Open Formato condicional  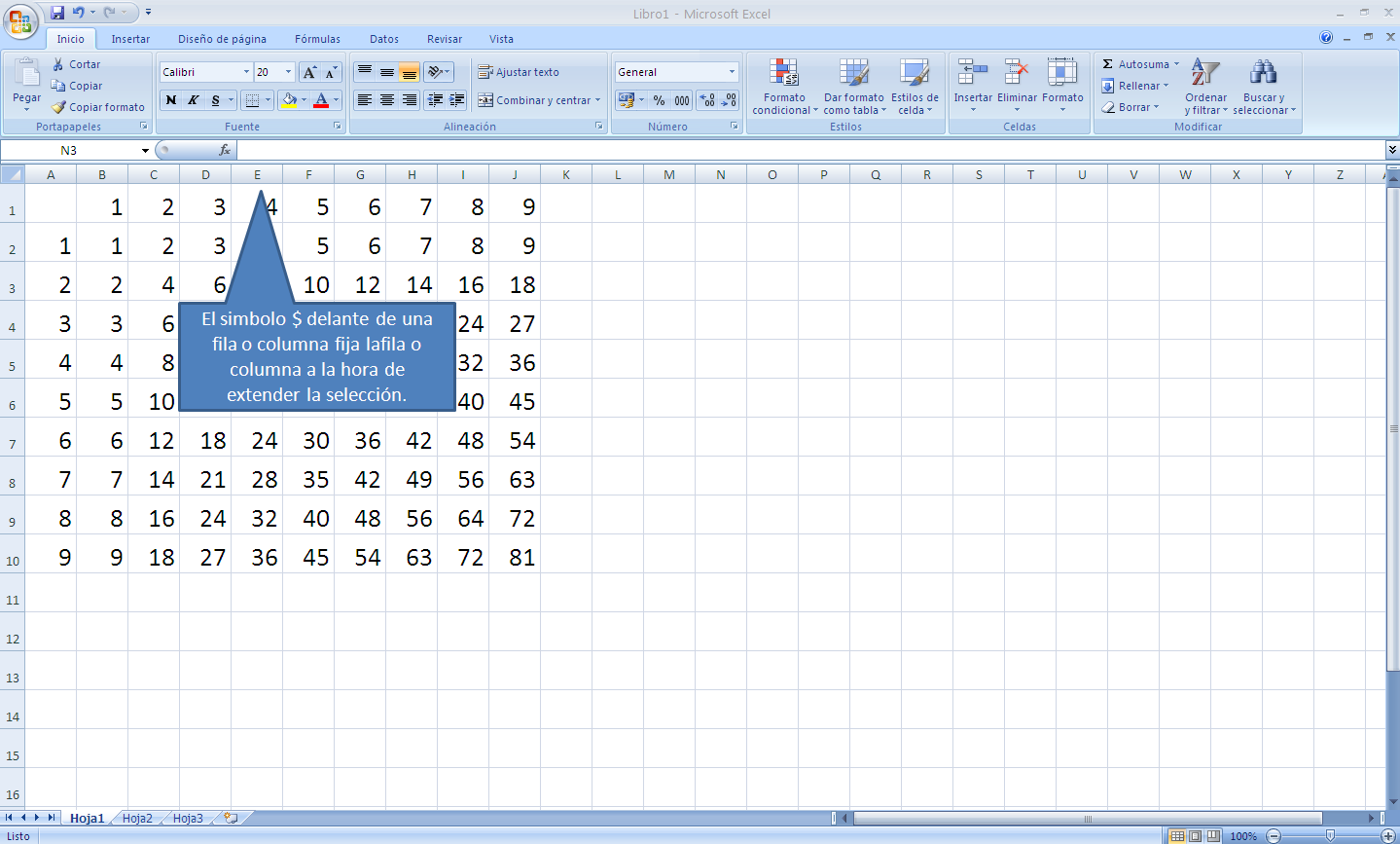click(x=784, y=88)
